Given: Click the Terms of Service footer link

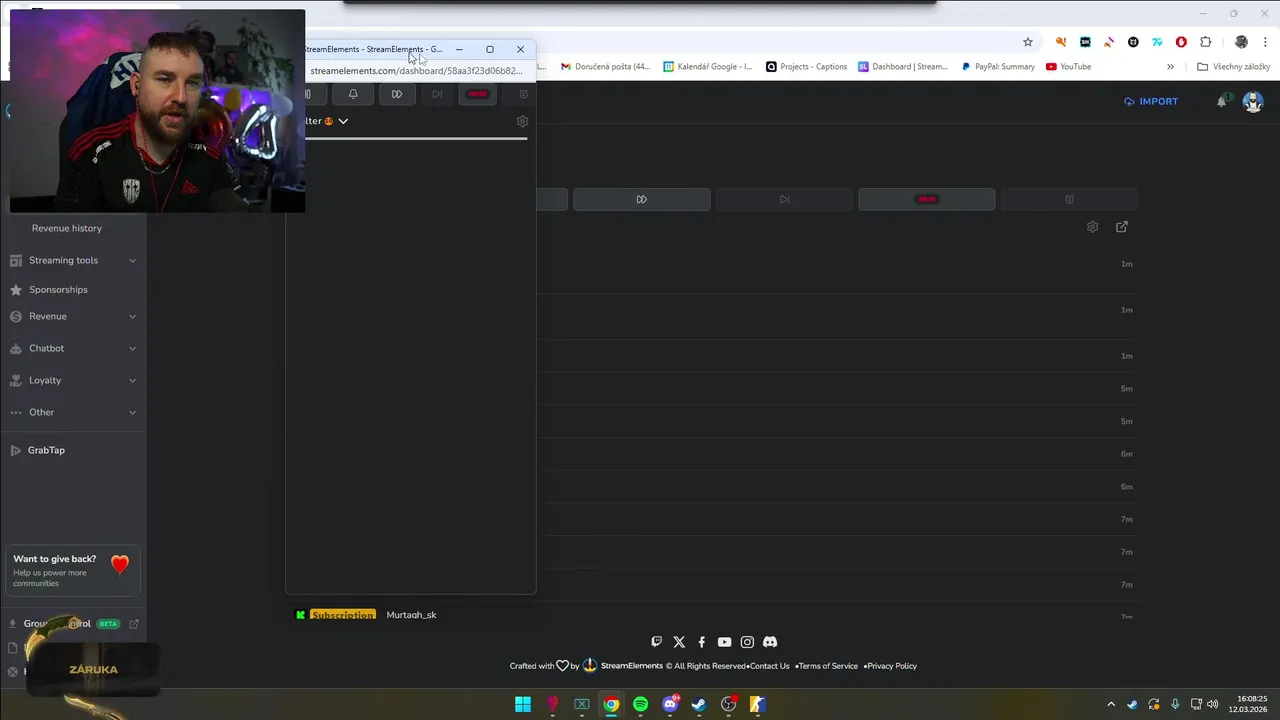Looking at the screenshot, I should (x=828, y=666).
